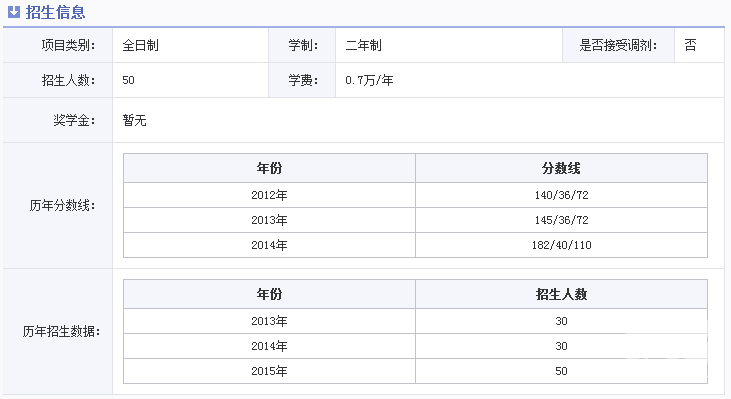Click the 否 value for 调剂
Screen dimensions: 731x399
[x=690, y=45]
